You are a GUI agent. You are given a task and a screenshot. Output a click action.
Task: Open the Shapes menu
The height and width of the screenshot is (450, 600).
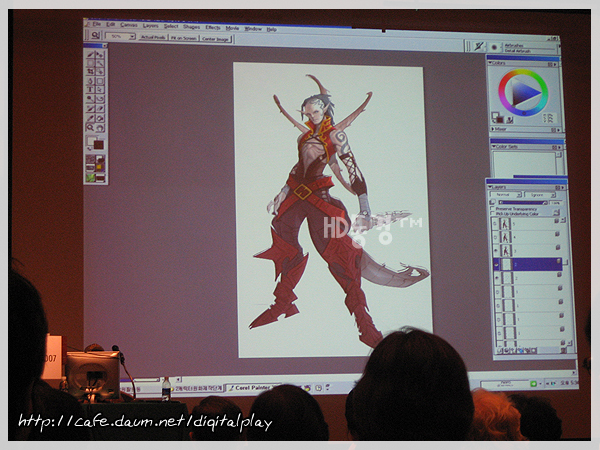191,27
